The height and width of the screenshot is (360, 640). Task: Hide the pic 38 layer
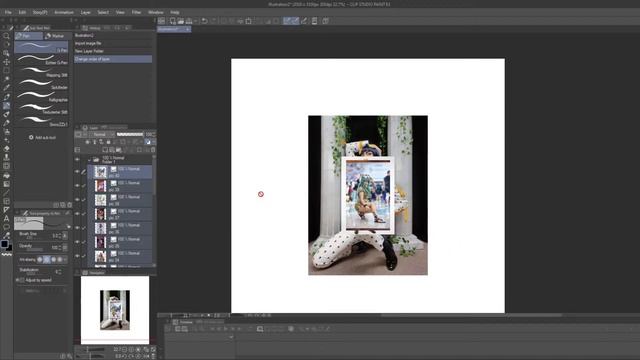(x=77, y=200)
